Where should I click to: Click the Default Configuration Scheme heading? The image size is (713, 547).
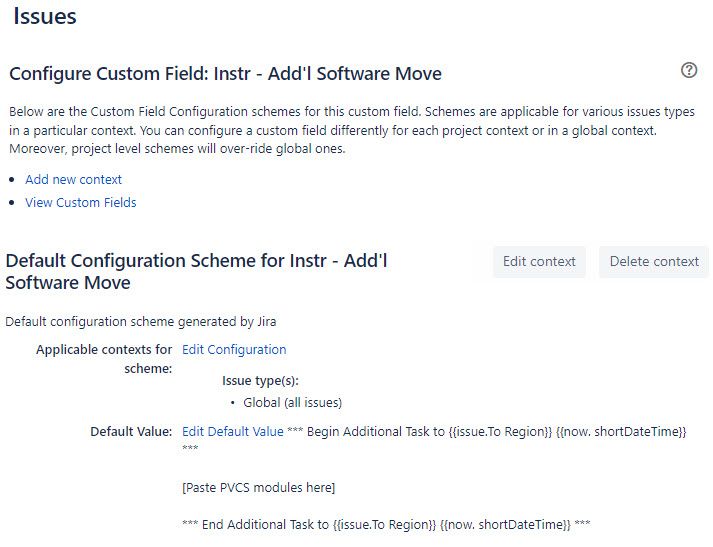[196, 271]
